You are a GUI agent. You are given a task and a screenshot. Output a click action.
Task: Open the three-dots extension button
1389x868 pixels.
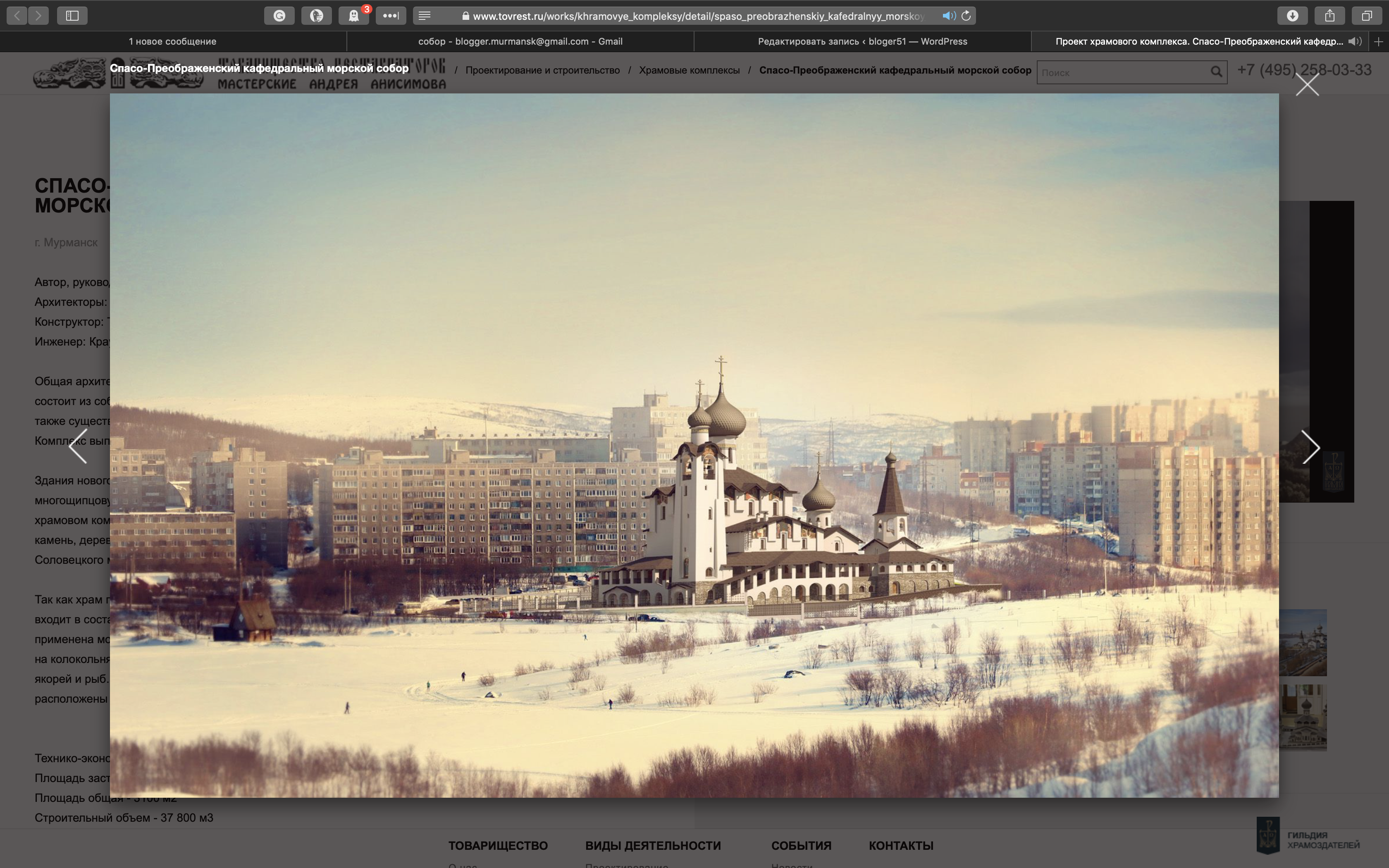coord(391,16)
